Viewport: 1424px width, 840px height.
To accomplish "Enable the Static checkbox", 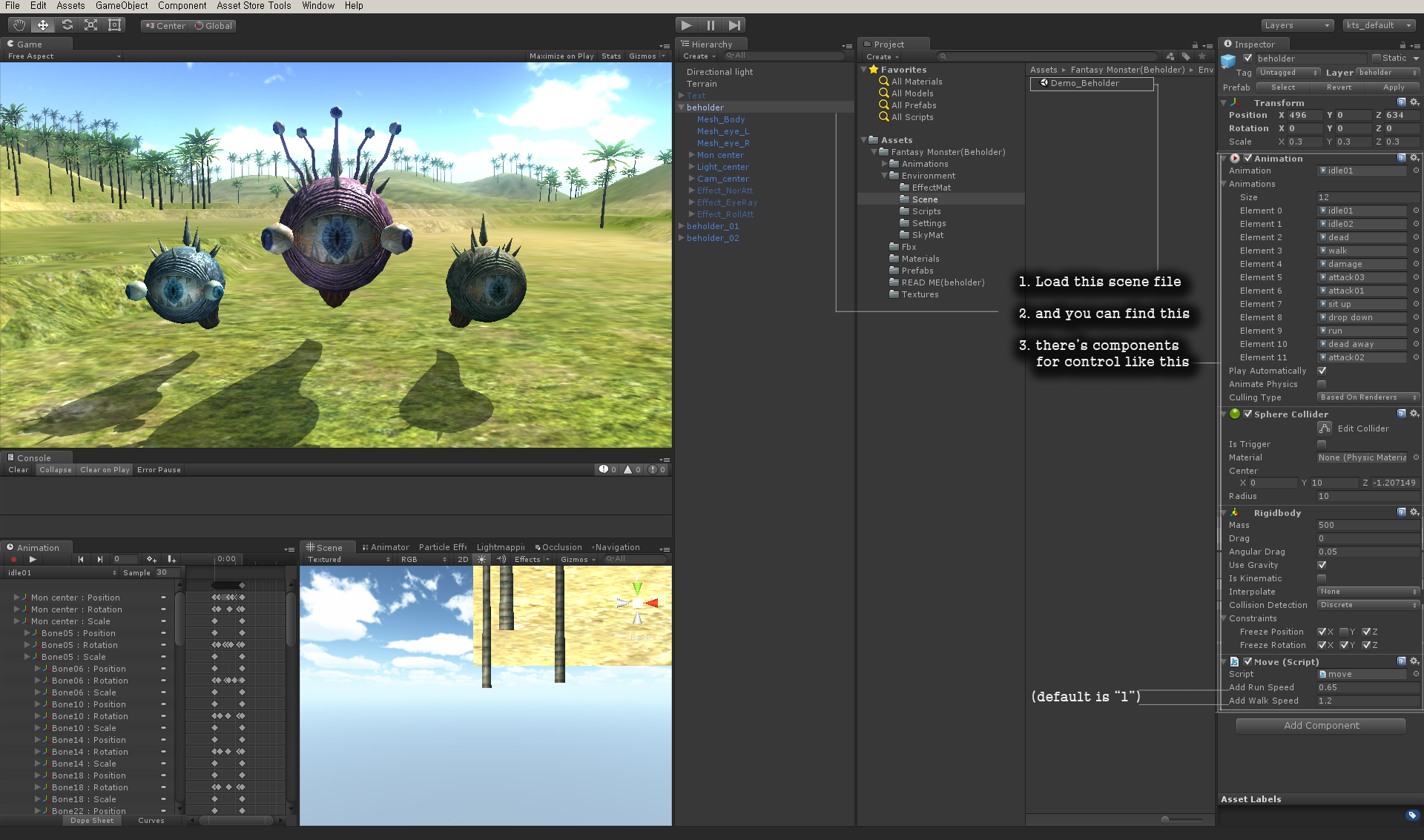I will (1376, 58).
